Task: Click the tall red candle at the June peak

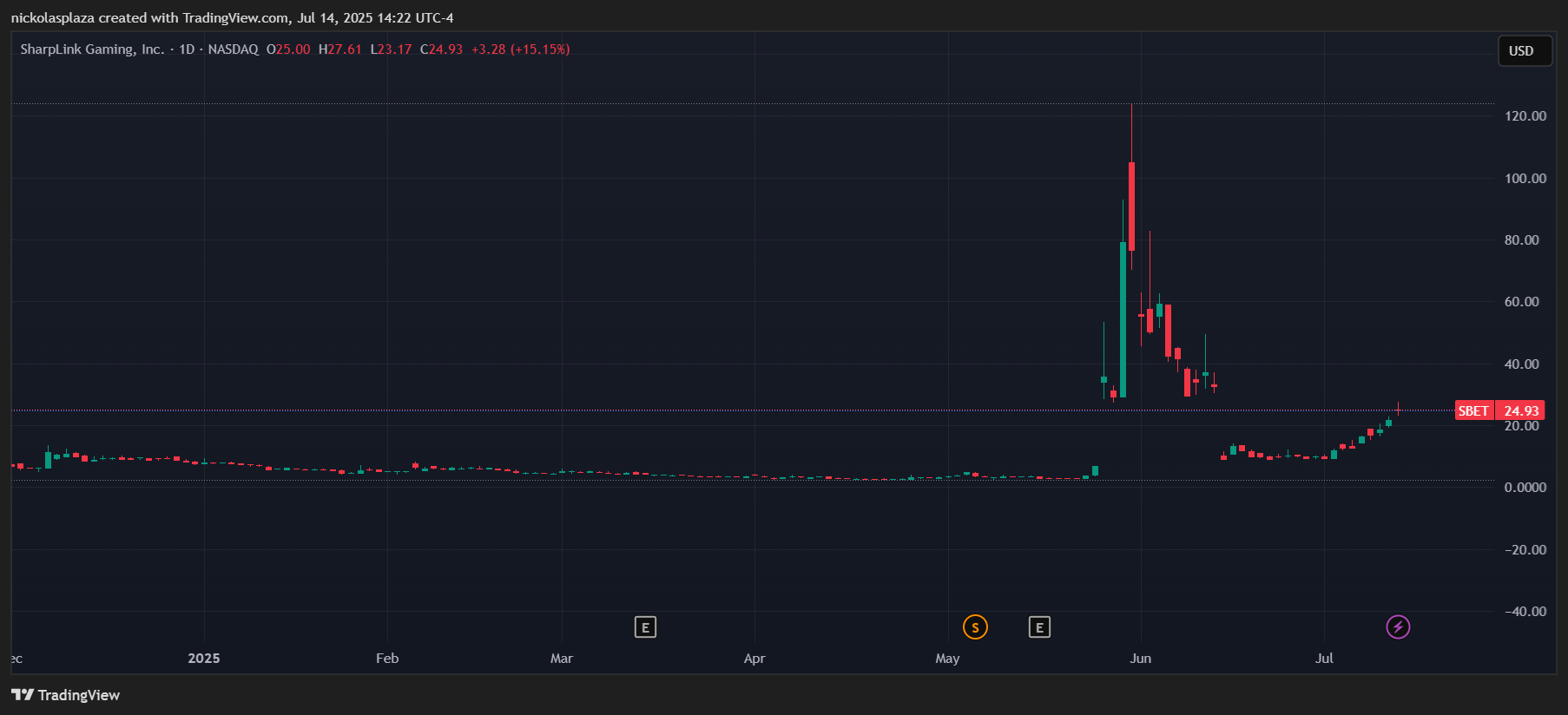Action: pyautogui.click(x=1131, y=207)
